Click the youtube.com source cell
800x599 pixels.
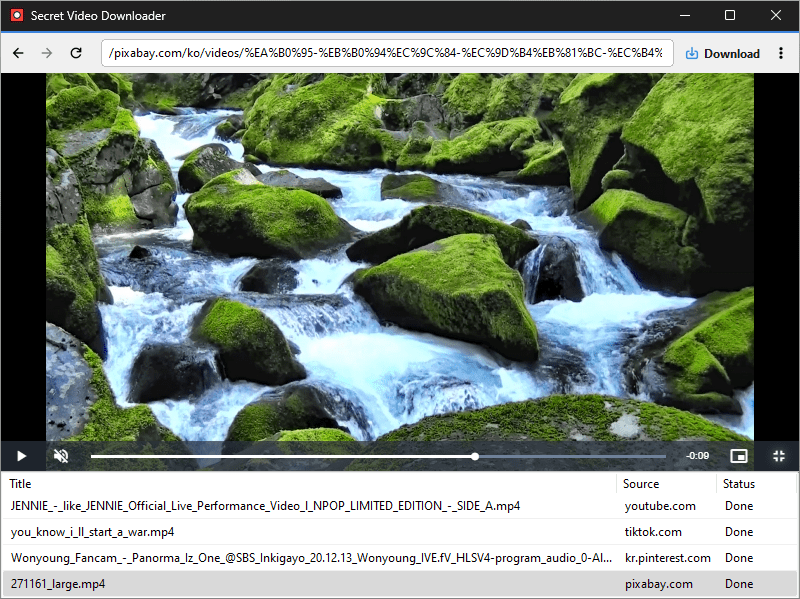click(x=660, y=506)
